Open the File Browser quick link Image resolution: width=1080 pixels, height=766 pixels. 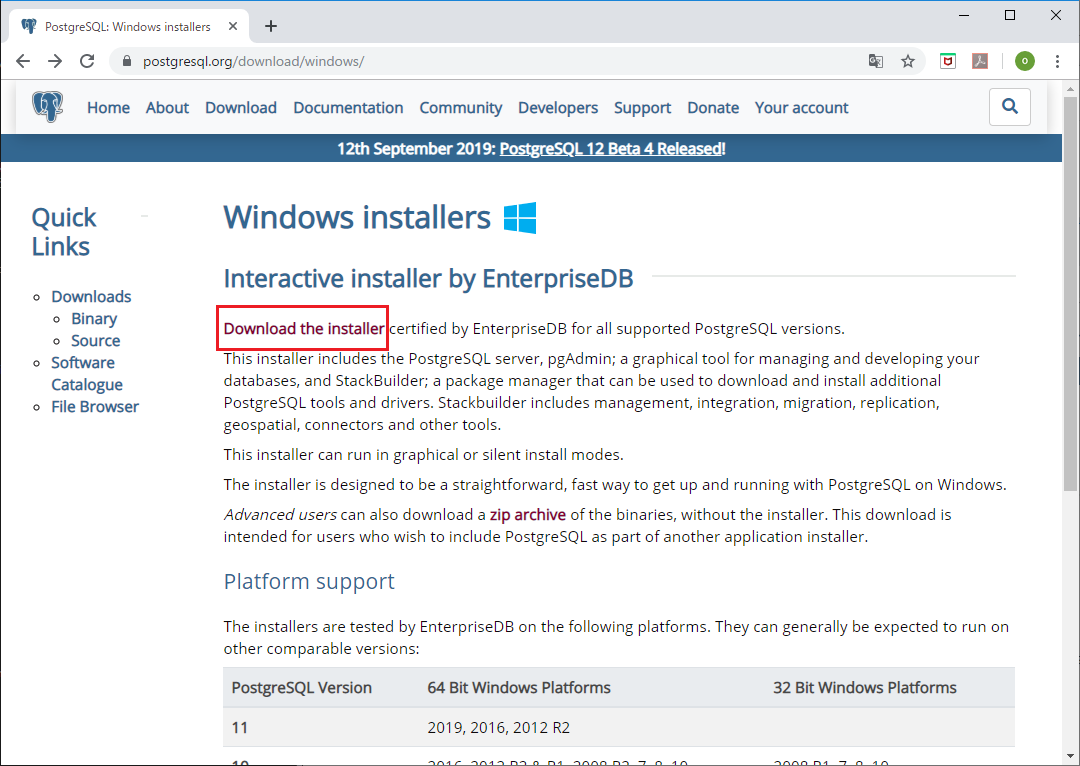[95, 406]
